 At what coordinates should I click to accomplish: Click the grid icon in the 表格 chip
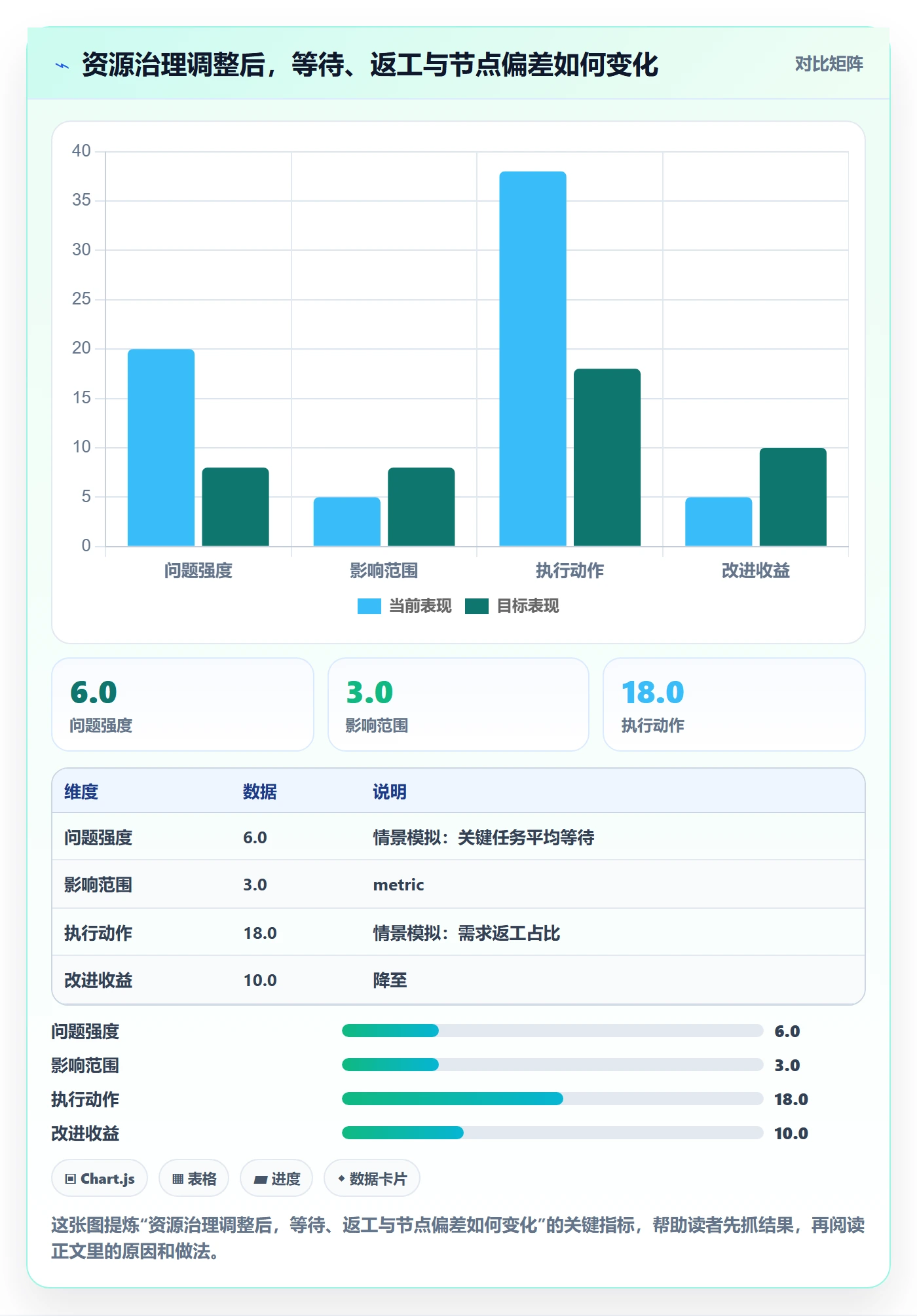[178, 1179]
